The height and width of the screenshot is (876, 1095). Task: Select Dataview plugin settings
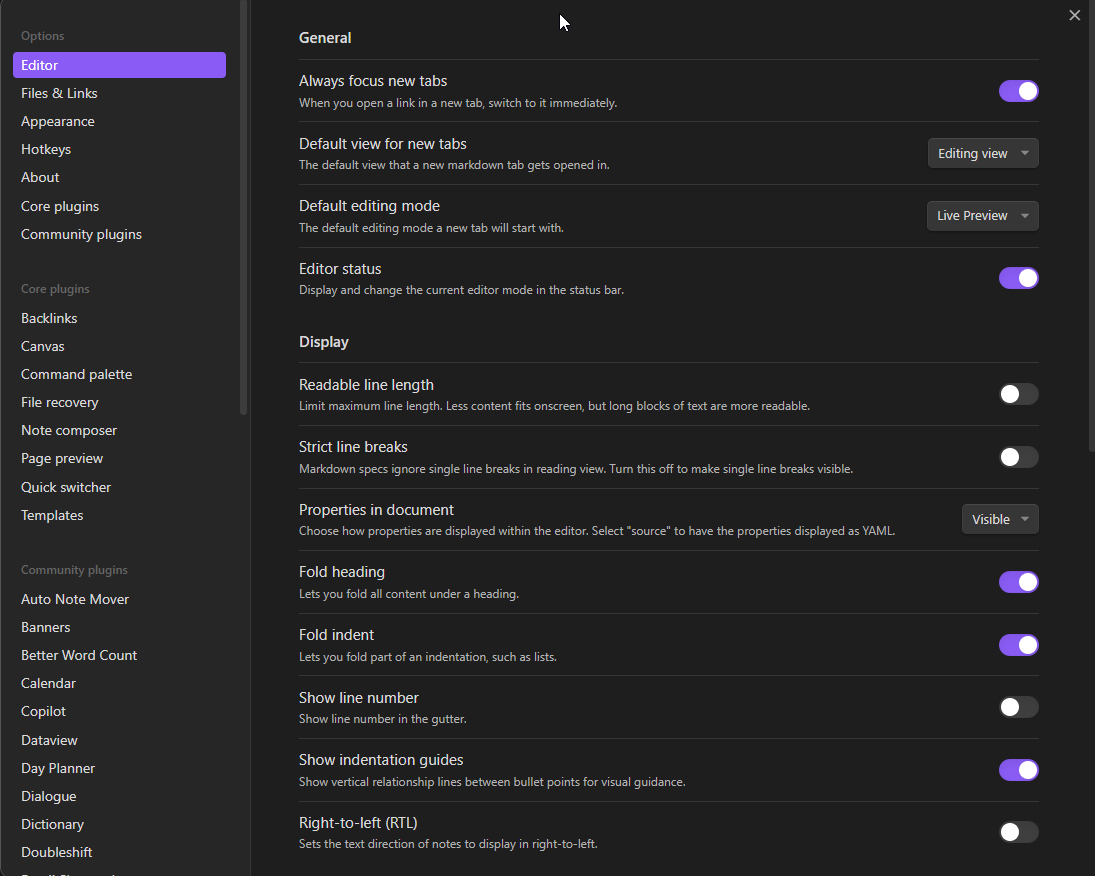click(x=49, y=740)
